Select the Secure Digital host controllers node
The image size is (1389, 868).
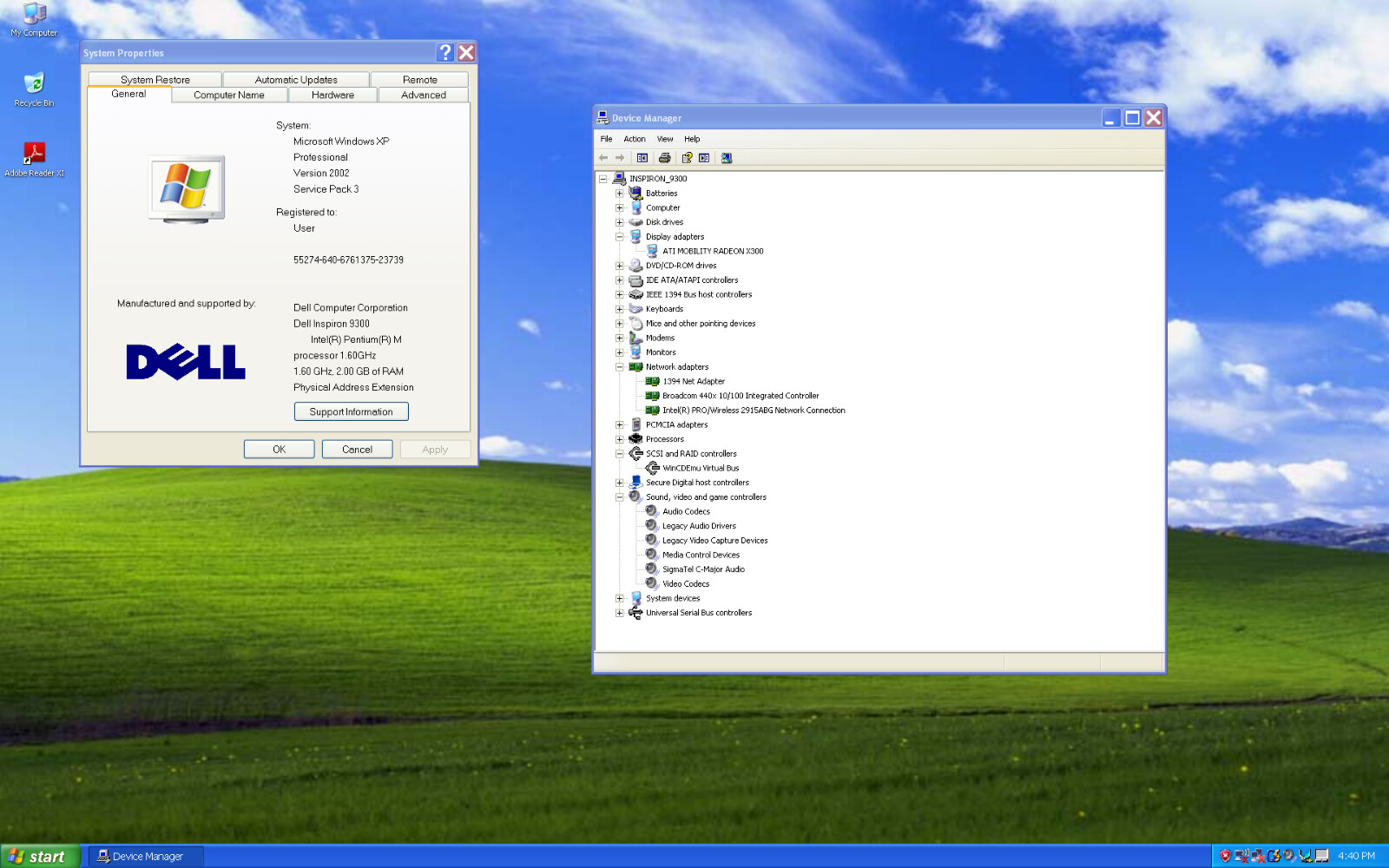point(697,483)
